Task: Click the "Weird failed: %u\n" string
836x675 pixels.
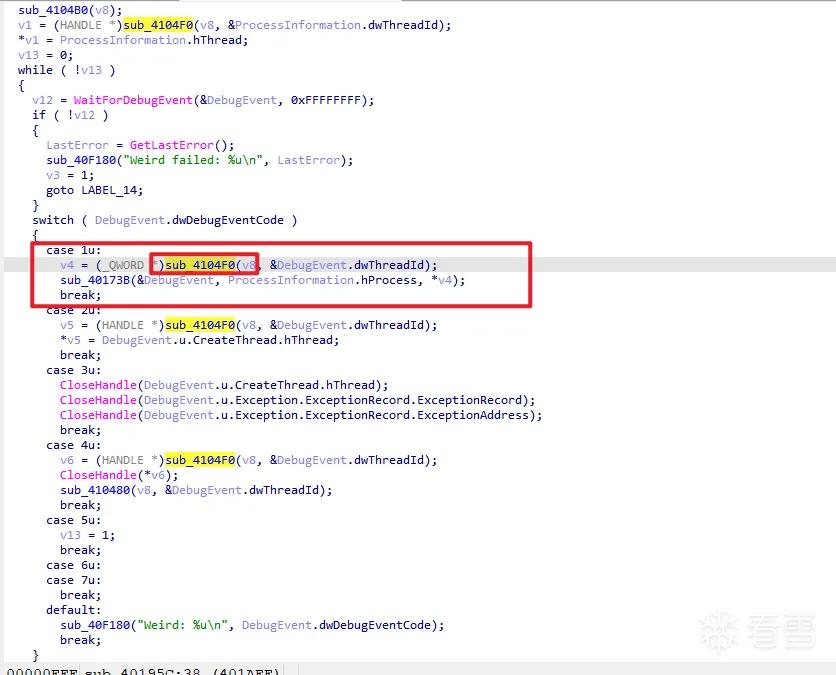Action: tap(193, 160)
